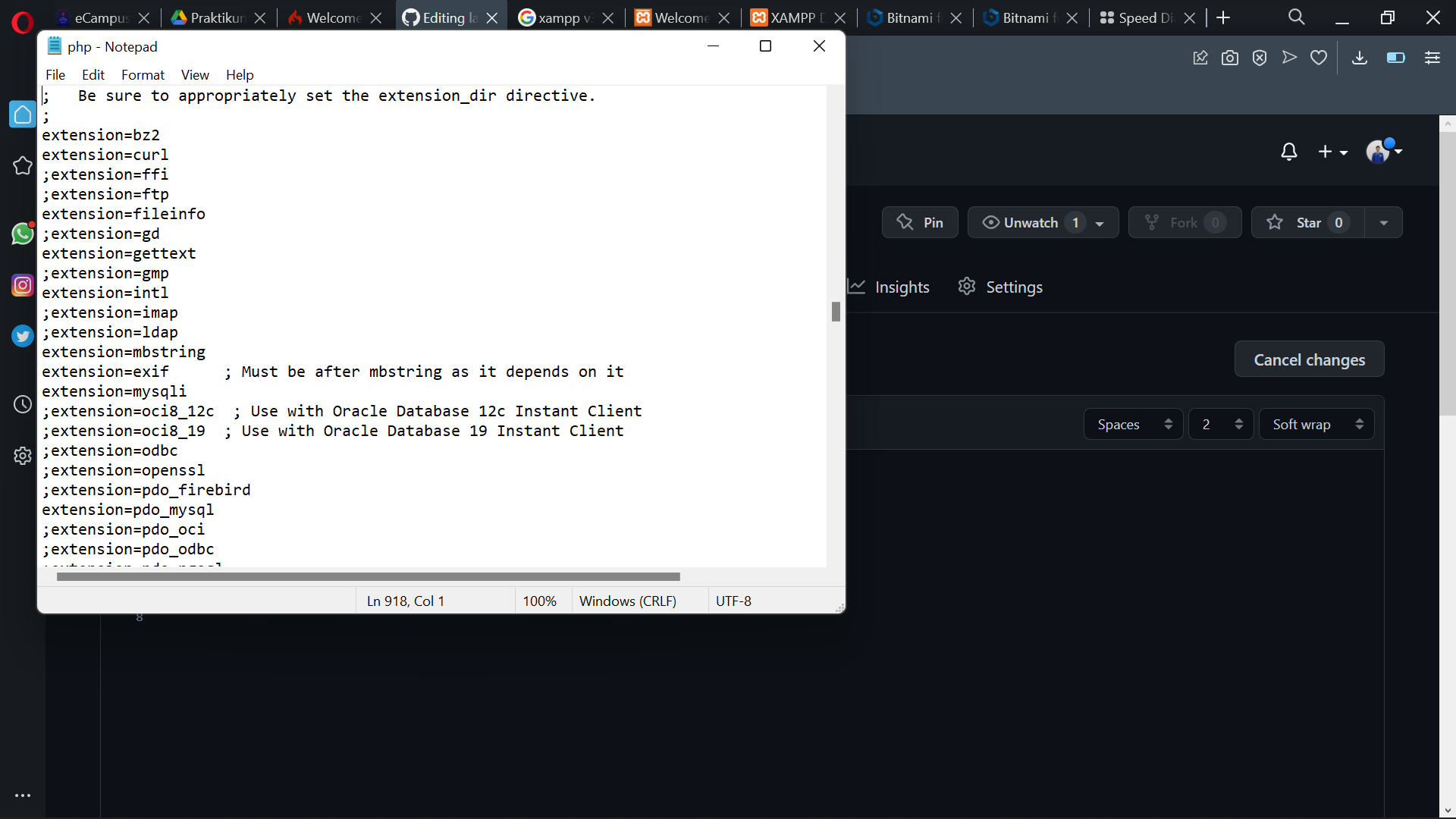Screen dimensions: 1456x819
Task: Open the ad blocker shield settings
Action: click(1260, 57)
